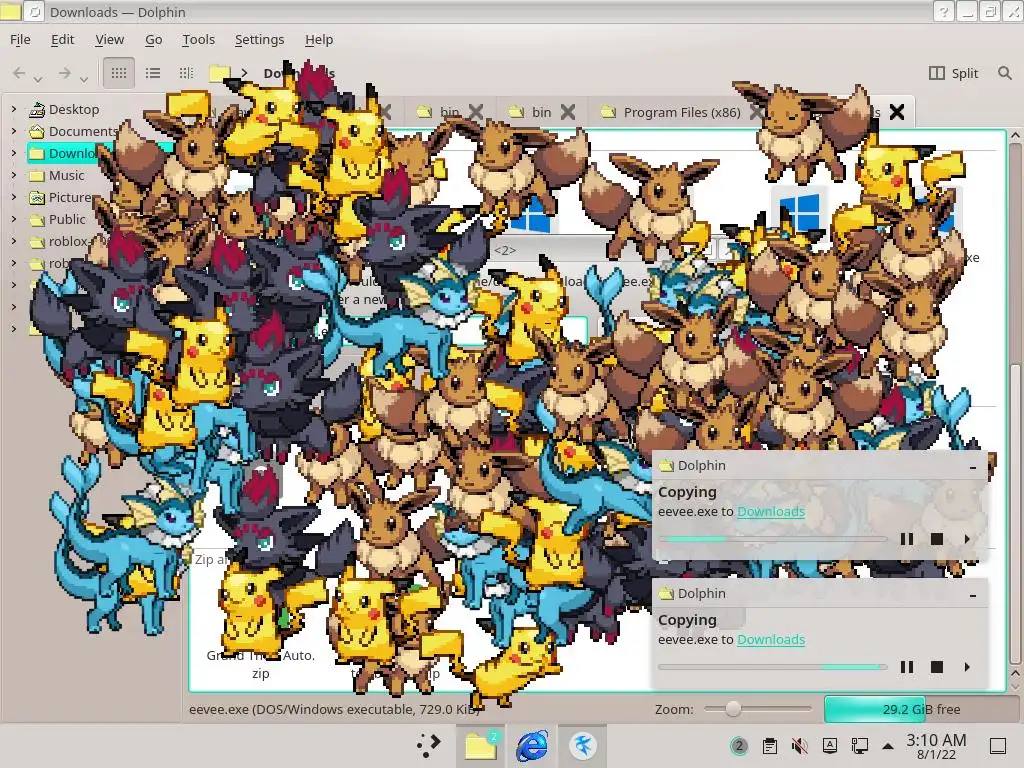
Task: Open the Help menu
Action: [x=319, y=39]
